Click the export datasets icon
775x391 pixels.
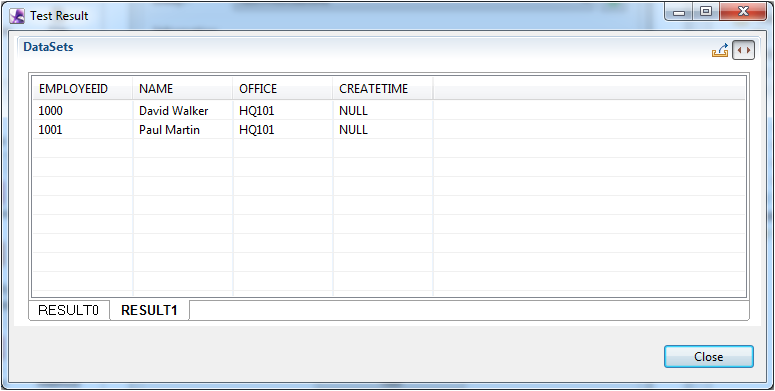[720, 50]
